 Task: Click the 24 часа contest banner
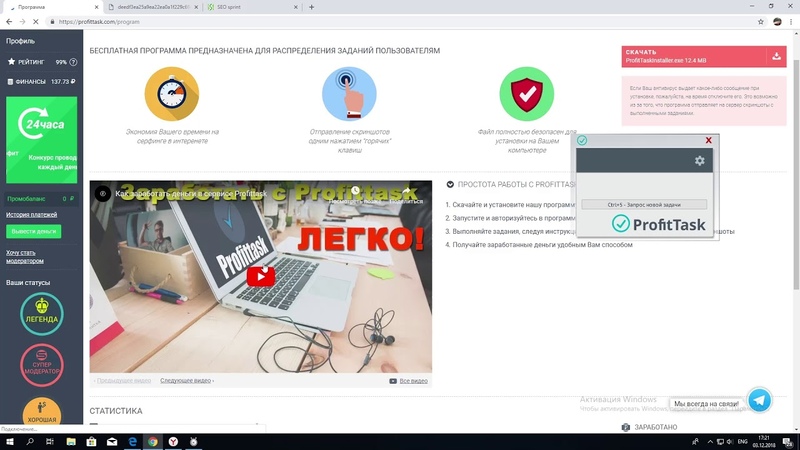tap(41, 140)
